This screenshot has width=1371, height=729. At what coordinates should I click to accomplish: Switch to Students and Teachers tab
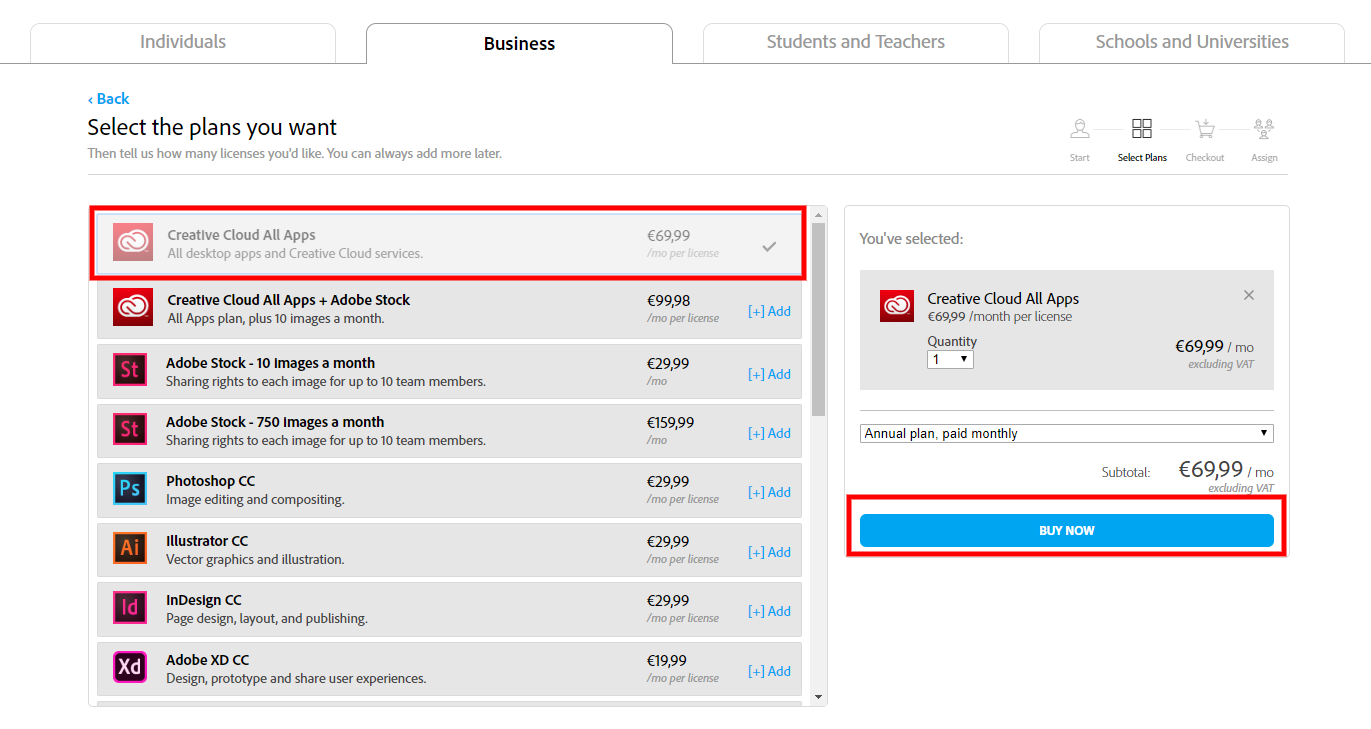point(855,42)
